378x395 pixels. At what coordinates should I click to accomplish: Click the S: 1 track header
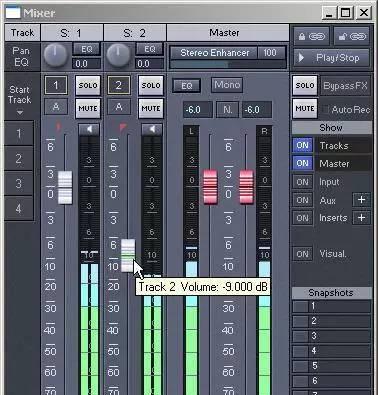coord(71,33)
